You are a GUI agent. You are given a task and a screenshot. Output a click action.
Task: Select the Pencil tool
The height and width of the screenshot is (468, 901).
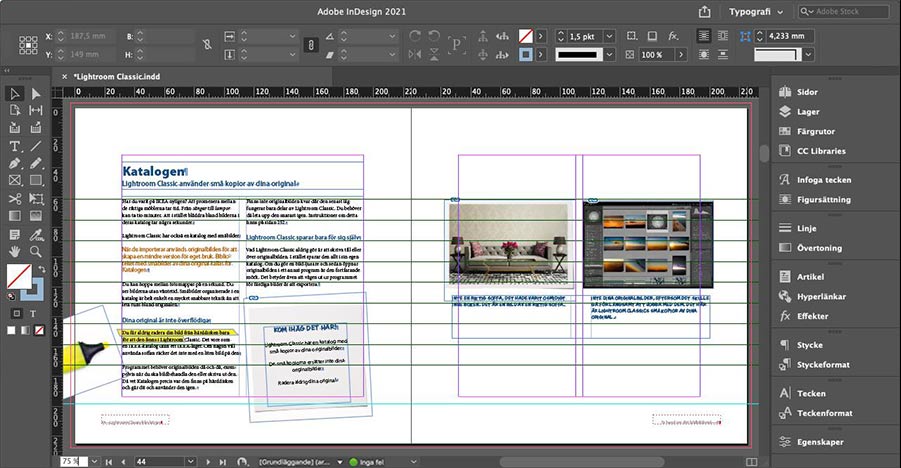click(36, 164)
